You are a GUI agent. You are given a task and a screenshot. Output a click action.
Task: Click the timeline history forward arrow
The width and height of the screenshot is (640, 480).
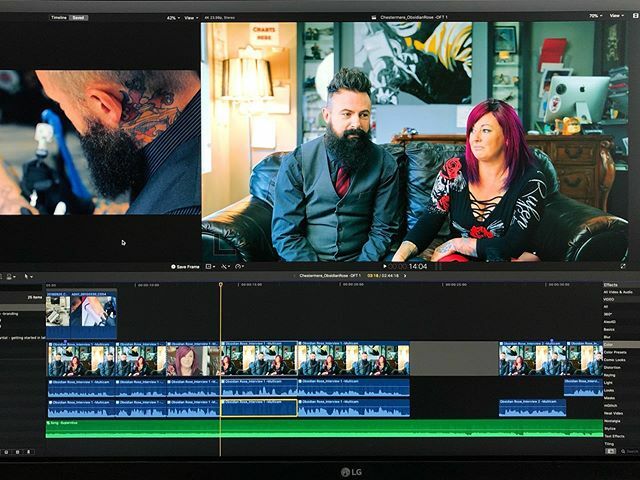tap(405, 276)
